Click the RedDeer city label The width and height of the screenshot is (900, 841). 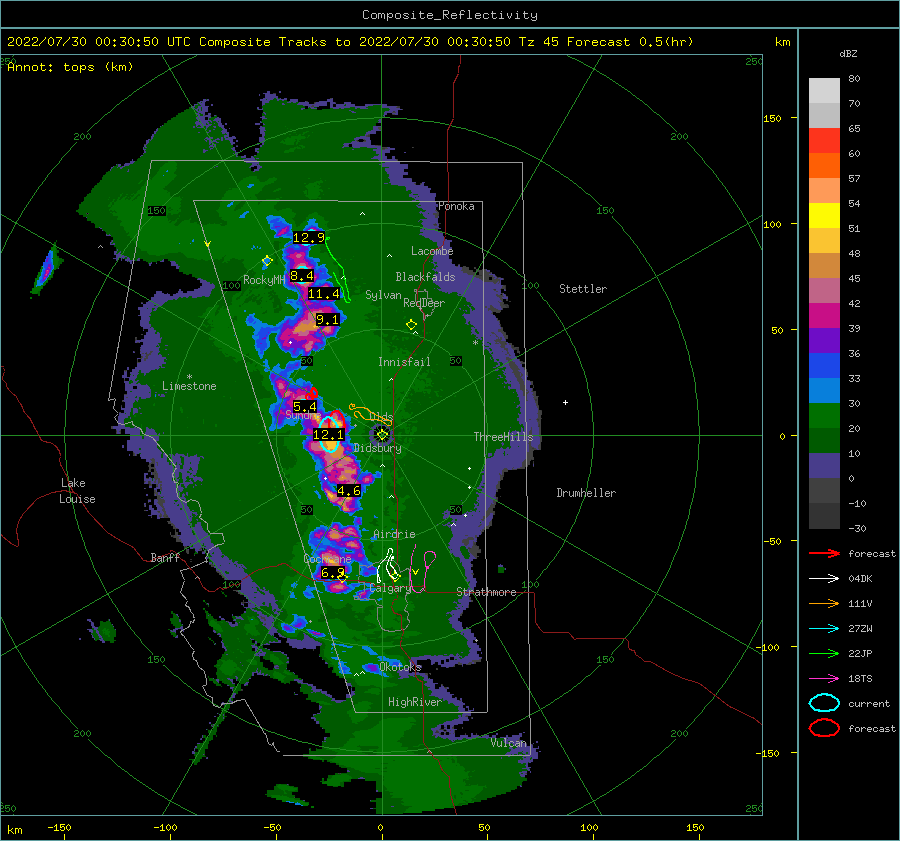(x=424, y=303)
